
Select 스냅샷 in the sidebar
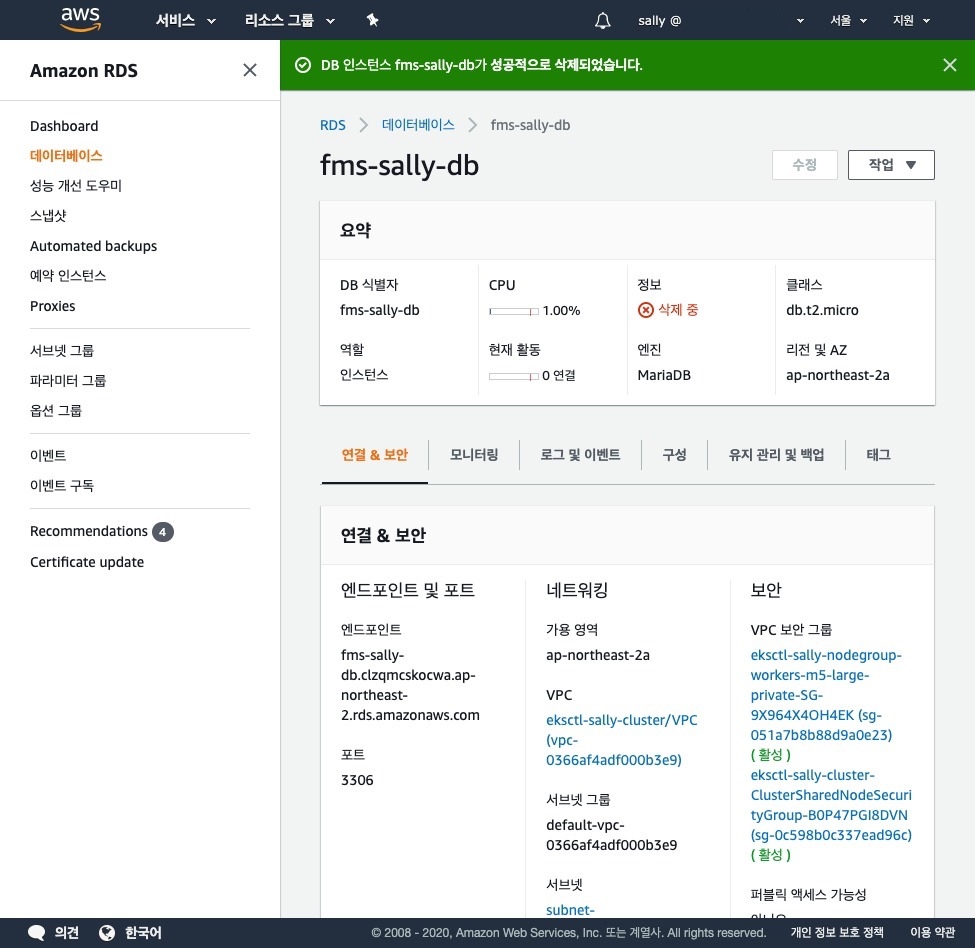click(x=48, y=216)
